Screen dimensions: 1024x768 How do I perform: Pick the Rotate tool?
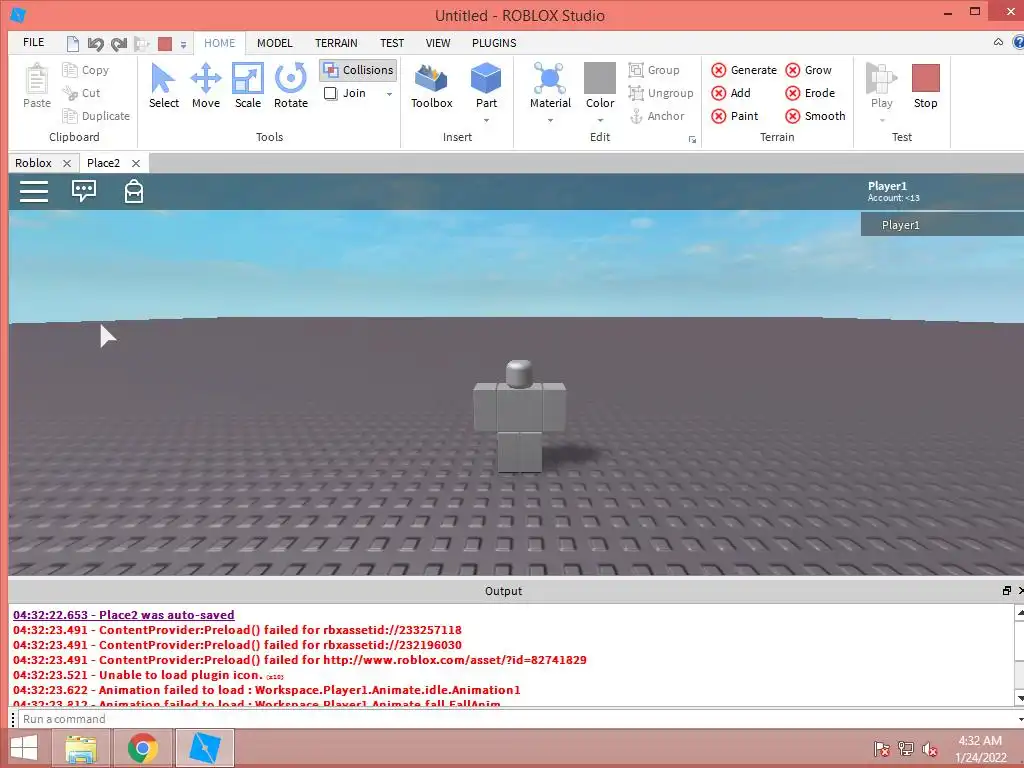291,86
